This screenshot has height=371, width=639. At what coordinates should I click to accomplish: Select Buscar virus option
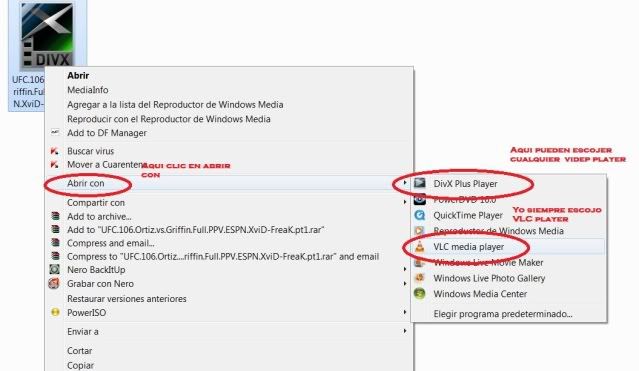click(x=90, y=151)
